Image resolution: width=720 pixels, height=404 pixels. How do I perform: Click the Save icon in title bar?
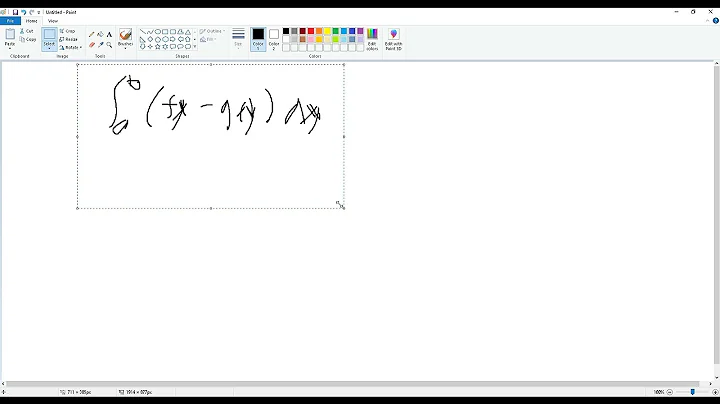tap(15, 12)
